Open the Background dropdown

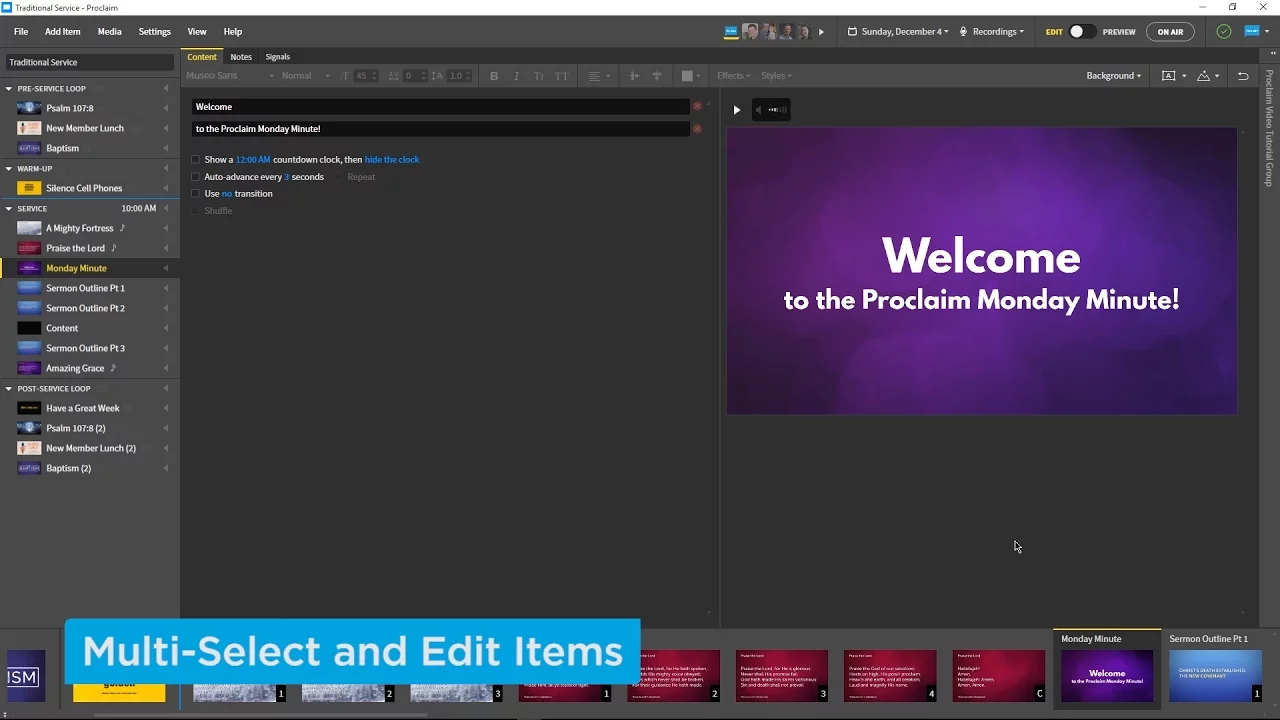tap(1114, 76)
